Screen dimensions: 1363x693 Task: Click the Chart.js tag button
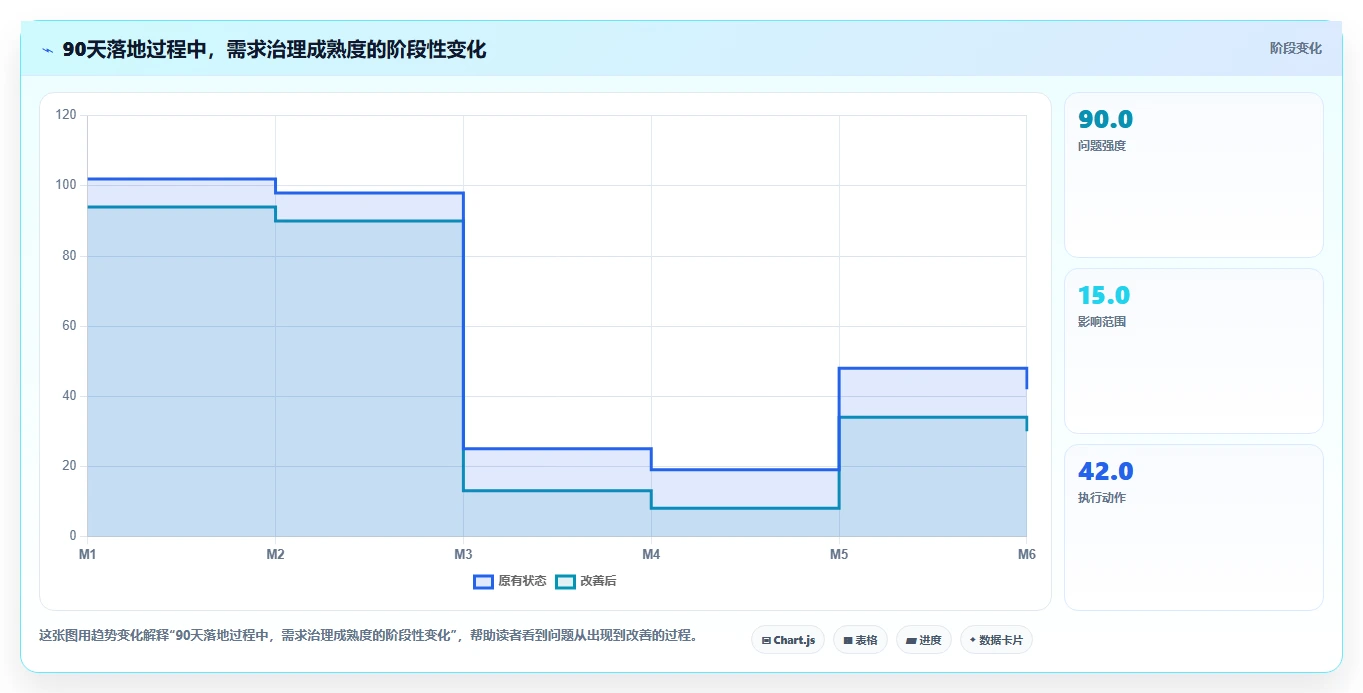788,640
